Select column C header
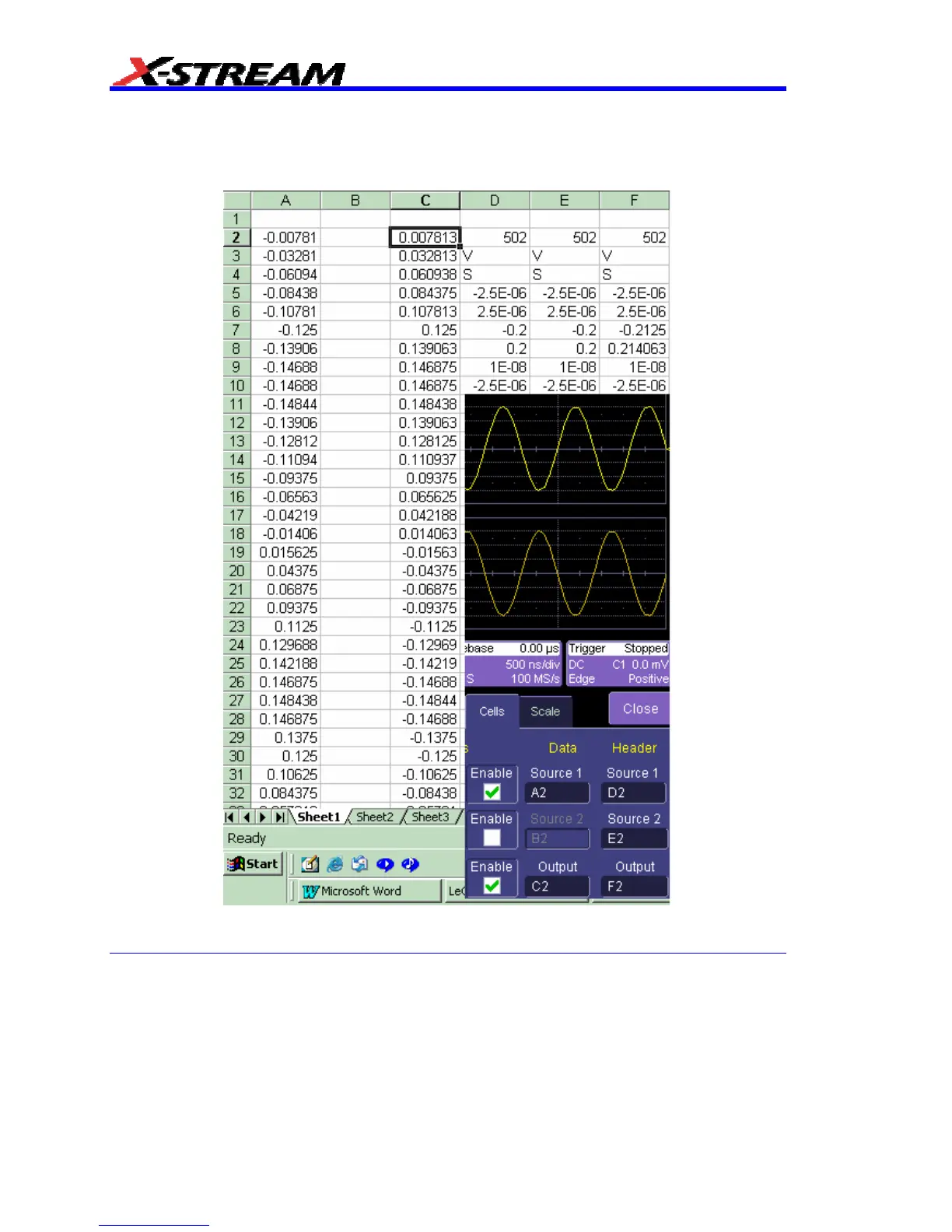 (425, 201)
